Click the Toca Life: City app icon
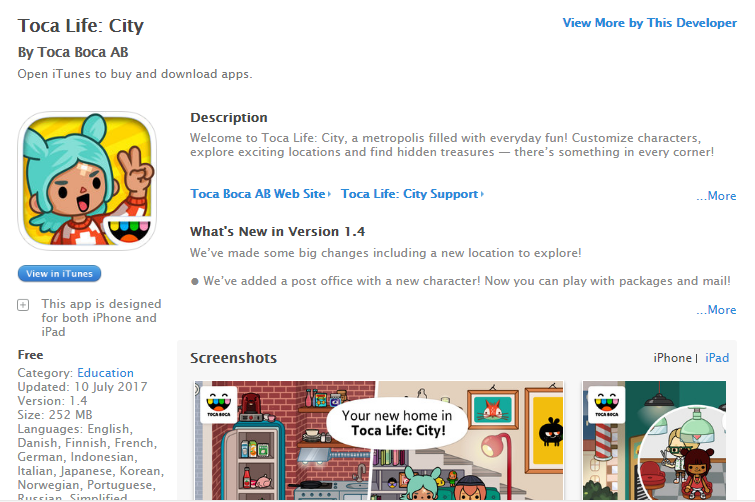The image size is (755, 502). pyautogui.click(x=87, y=180)
